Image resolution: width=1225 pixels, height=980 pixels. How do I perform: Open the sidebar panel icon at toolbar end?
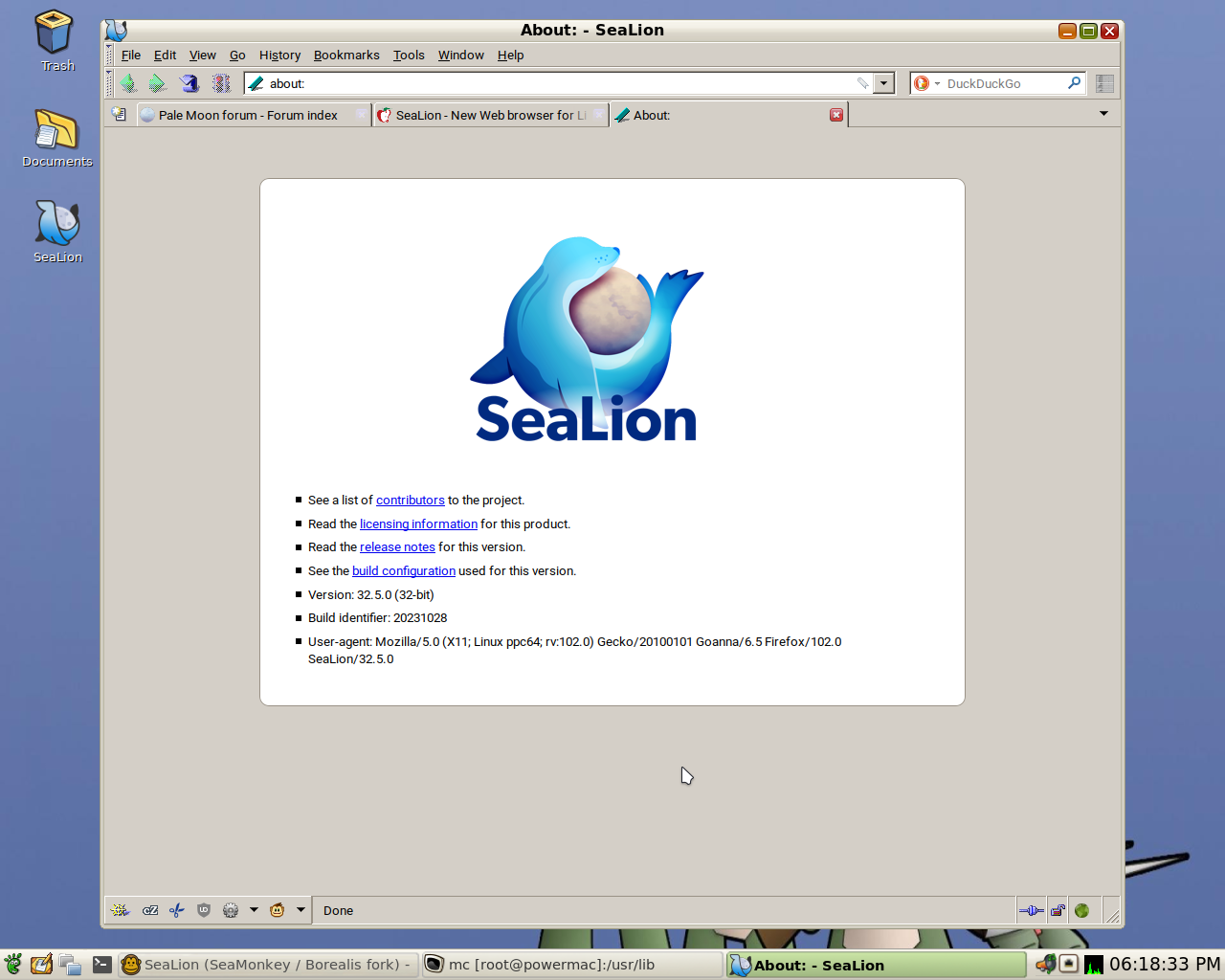pyautogui.click(x=1104, y=83)
